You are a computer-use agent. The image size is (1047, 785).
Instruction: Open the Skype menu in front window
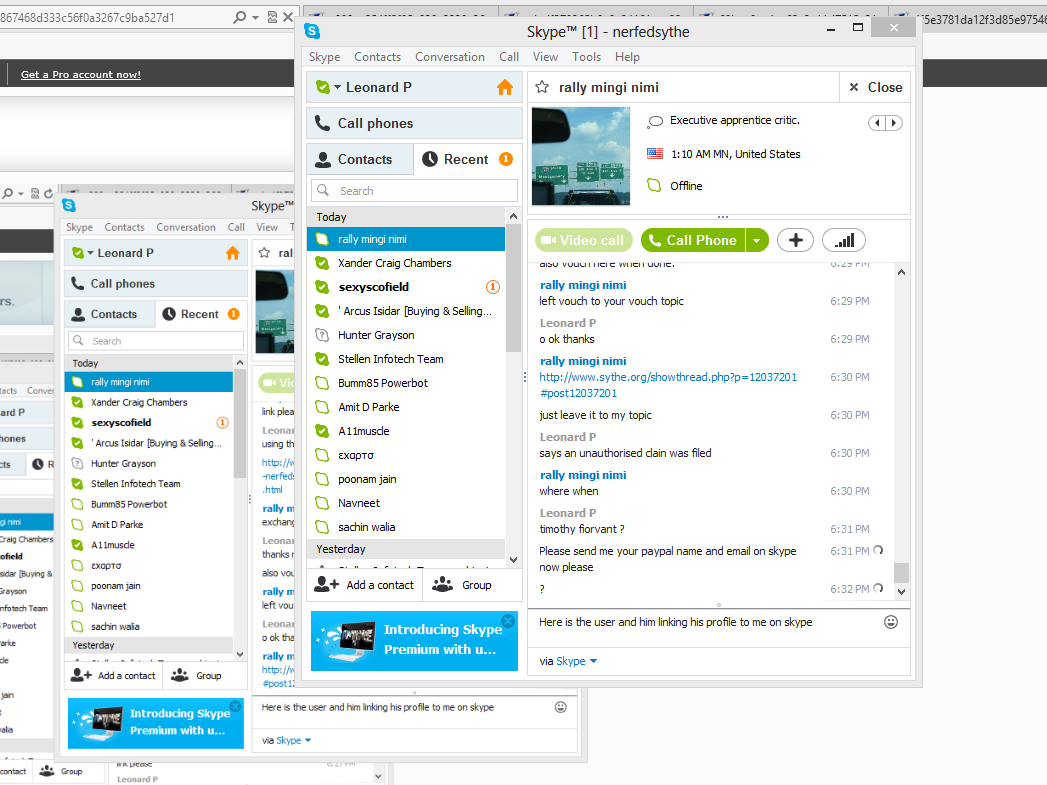coord(325,57)
